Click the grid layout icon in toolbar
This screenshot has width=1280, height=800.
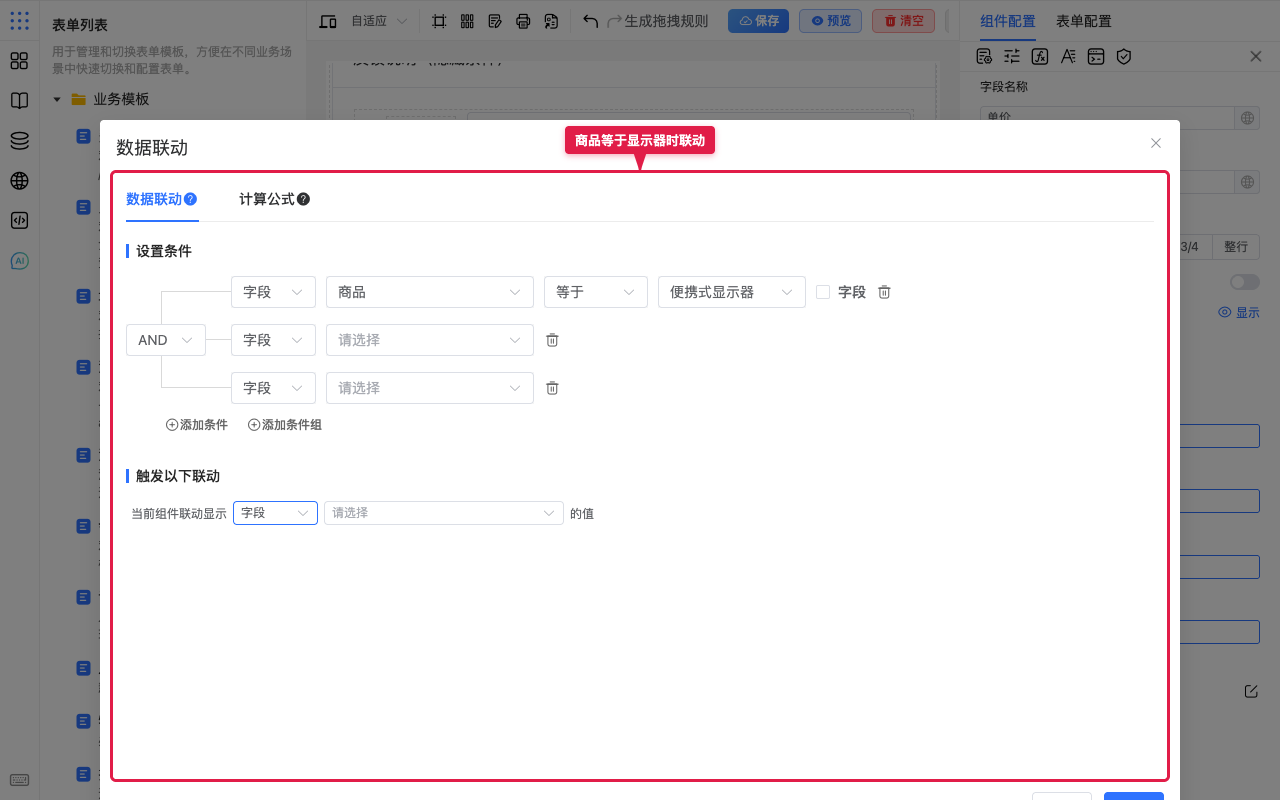pos(467,21)
